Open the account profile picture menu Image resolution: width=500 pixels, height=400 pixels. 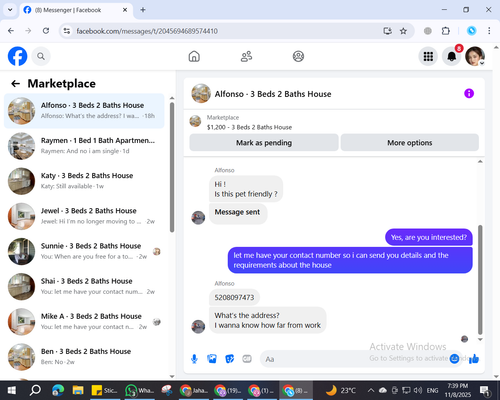(475, 56)
